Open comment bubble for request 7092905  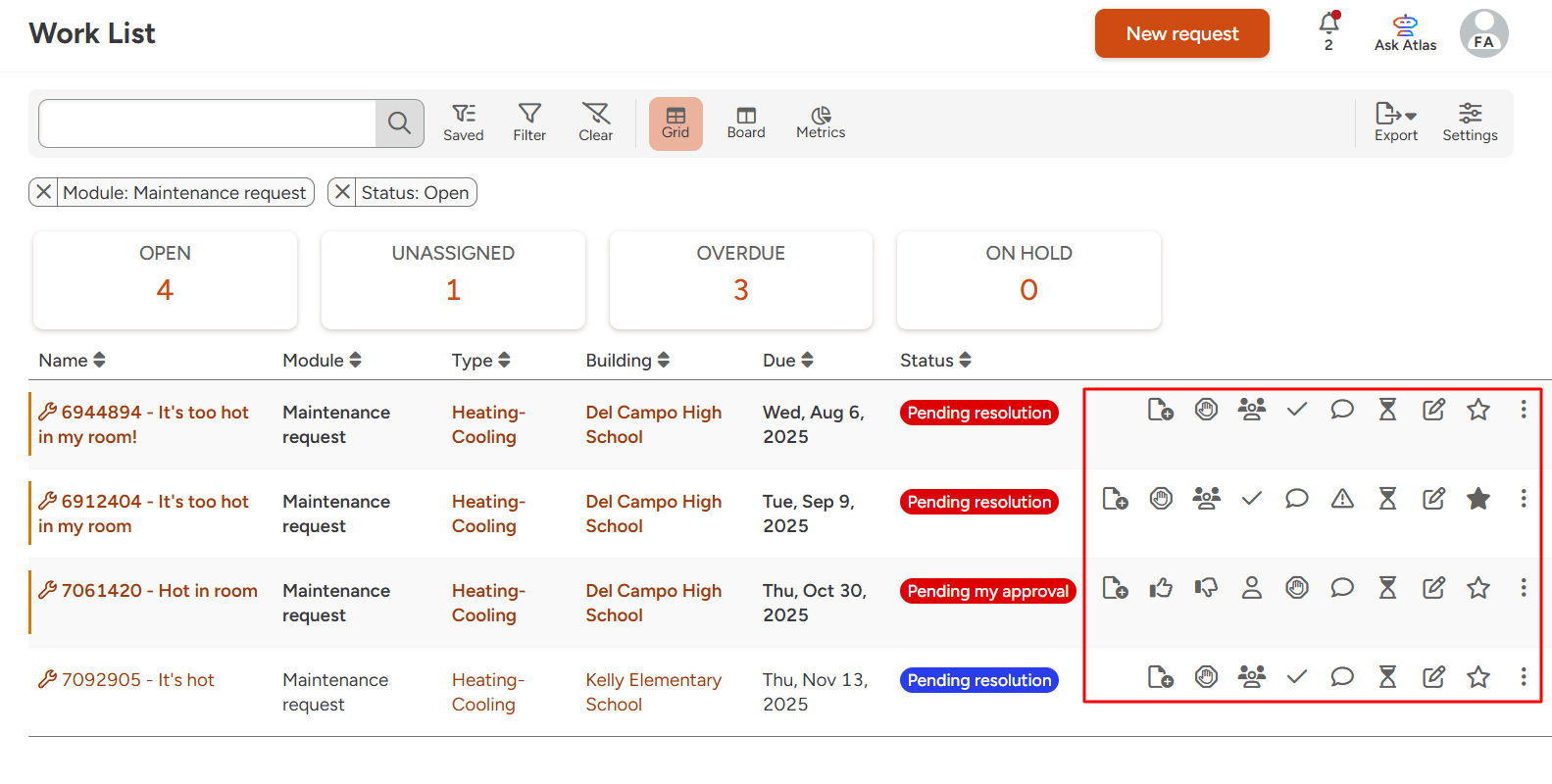tap(1342, 677)
